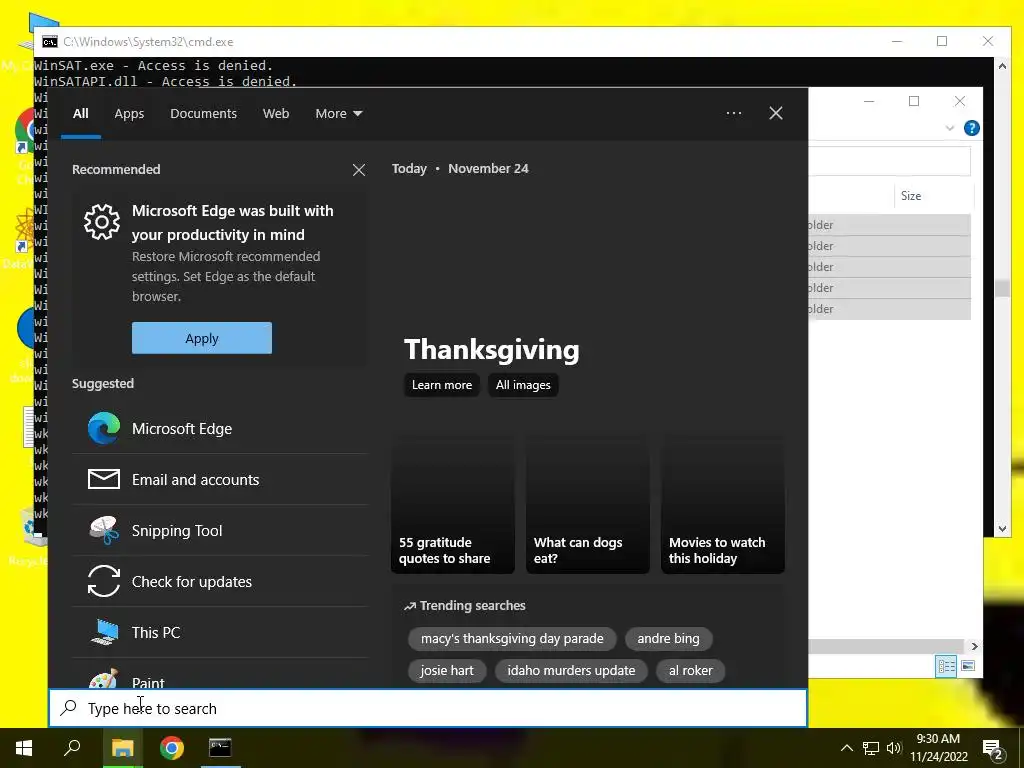The width and height of the screenshot is (1024, 768).
Task: Show hidden system tray icons
Action: pos(846,748)
